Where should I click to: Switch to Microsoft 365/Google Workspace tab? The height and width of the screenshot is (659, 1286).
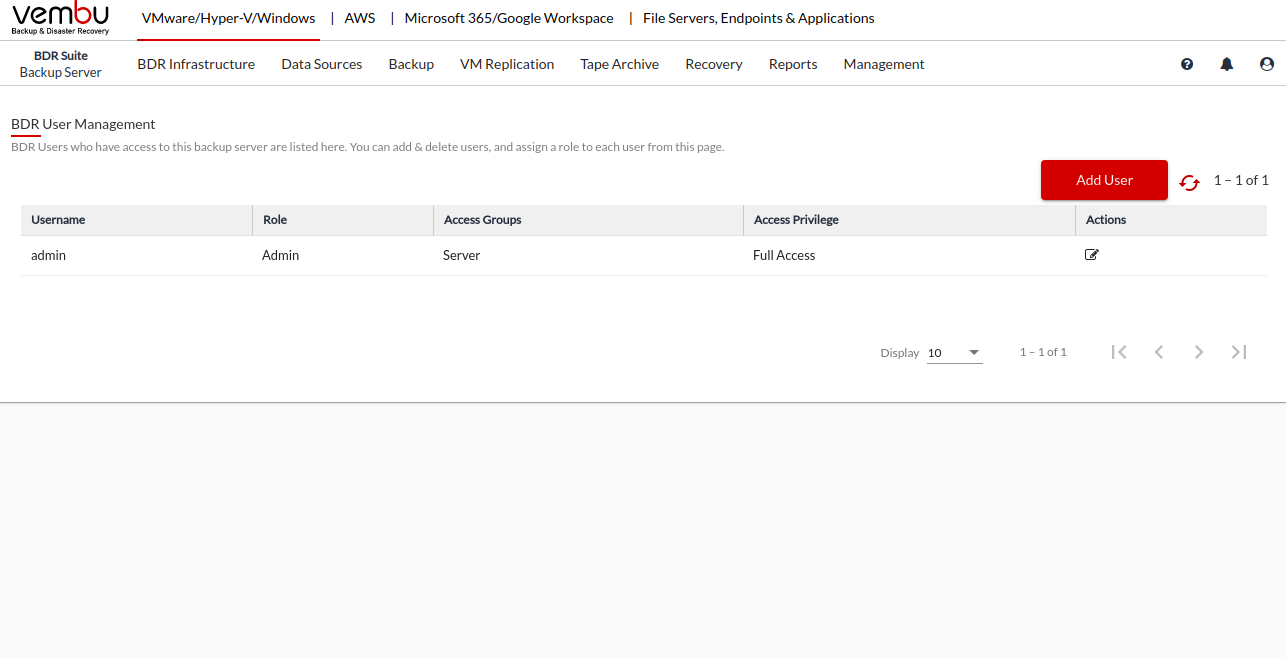[509, 18]
